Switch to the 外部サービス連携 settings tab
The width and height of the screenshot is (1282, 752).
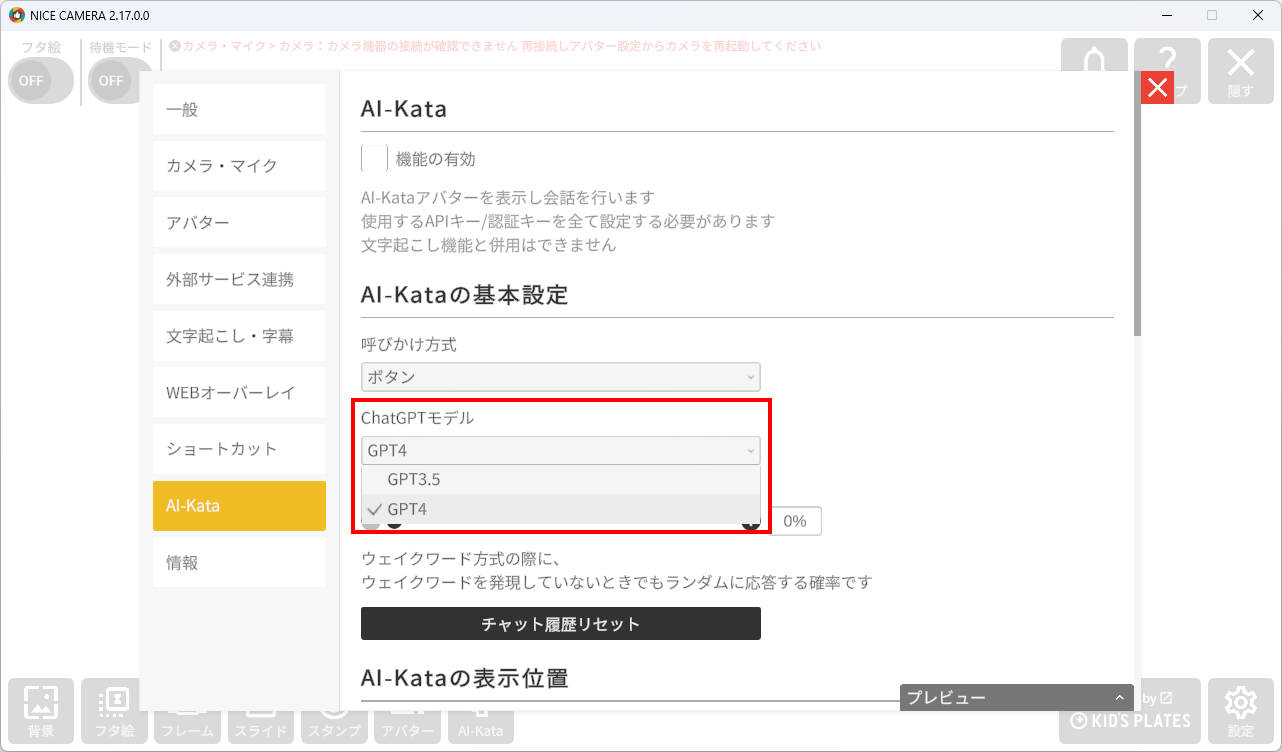tap(239, 279)
